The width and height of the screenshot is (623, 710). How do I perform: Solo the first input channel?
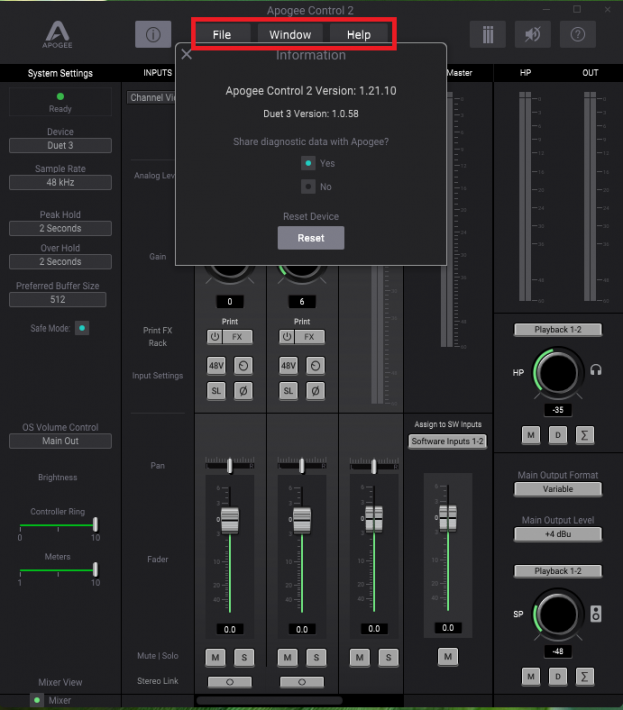(x=243, y=657)
